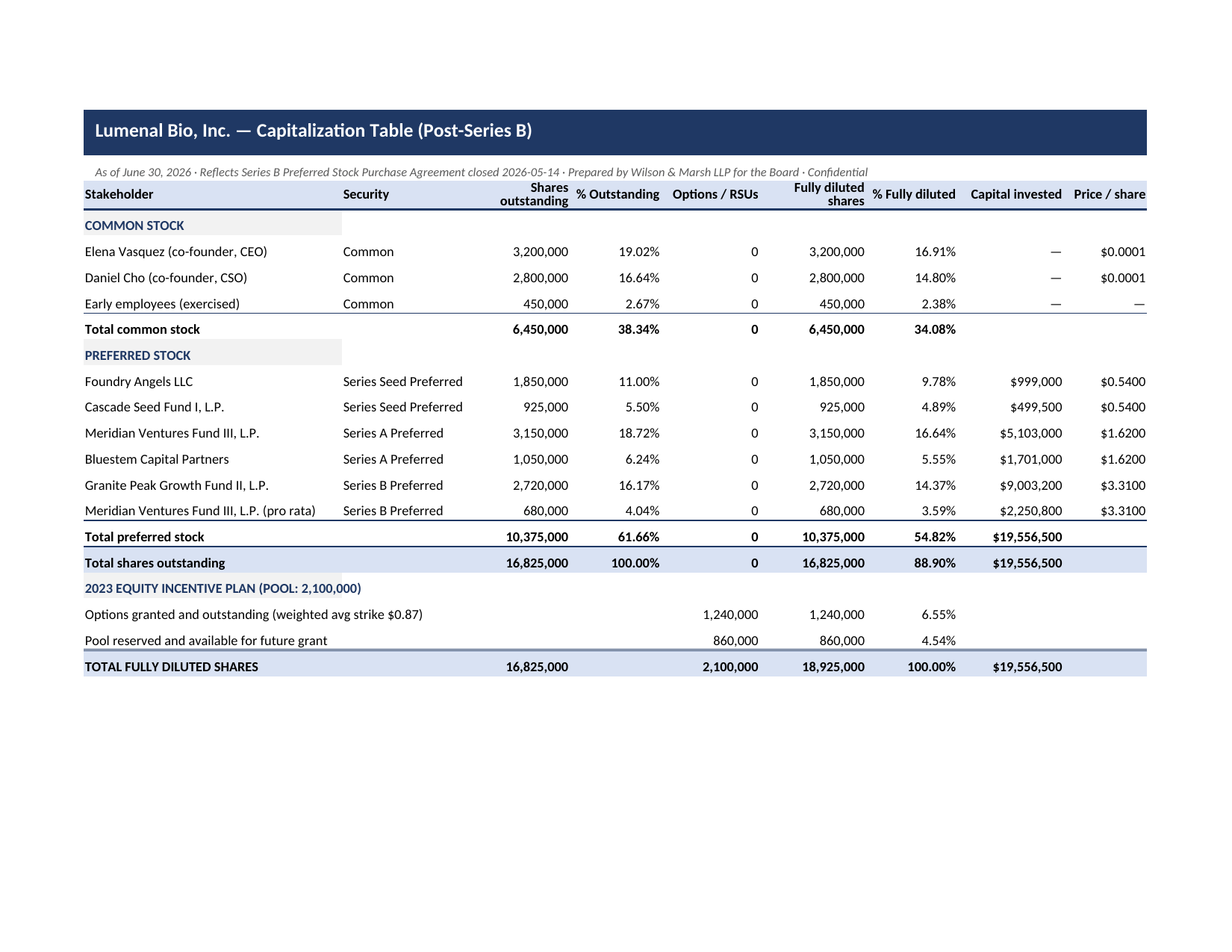Image resolution: width=1232 pixels, height=952 pixels.
Task: Select Total shares outstanding row label
Action: tap(155, 563)
